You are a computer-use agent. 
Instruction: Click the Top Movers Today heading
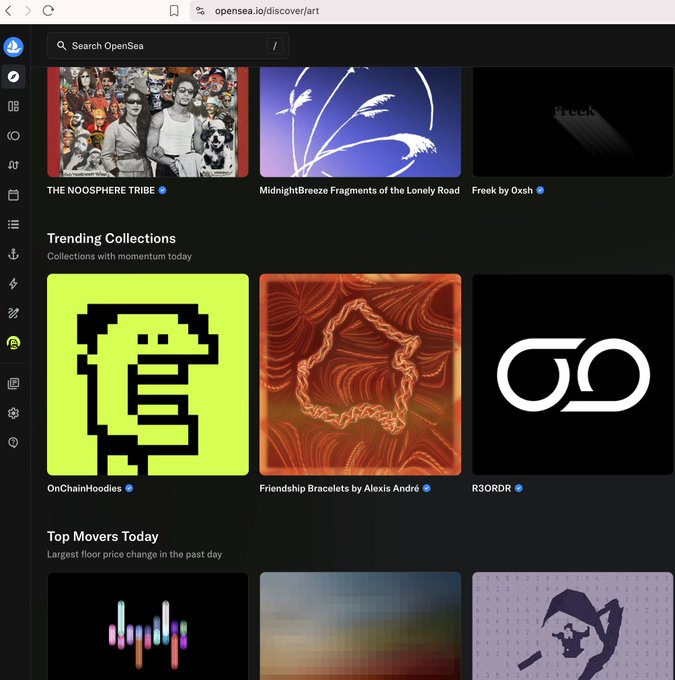click(x=103, y=536)
